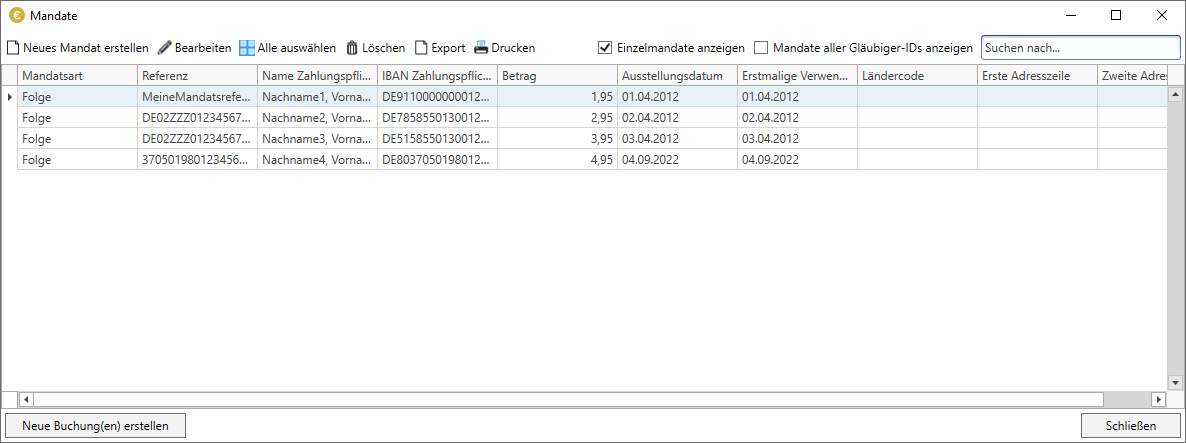
Task: Click Erstmalige Verwendung cell 03.04.2012
Action: 797,139
